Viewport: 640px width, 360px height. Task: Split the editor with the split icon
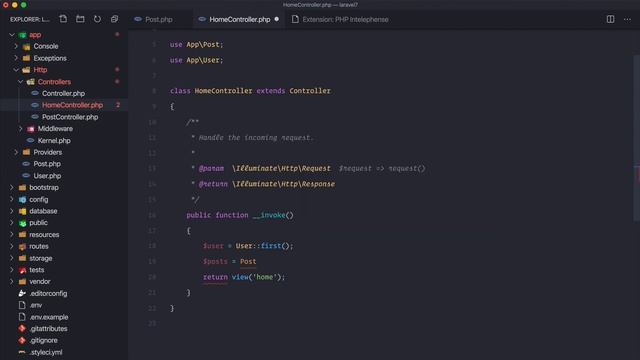[610, 19]
